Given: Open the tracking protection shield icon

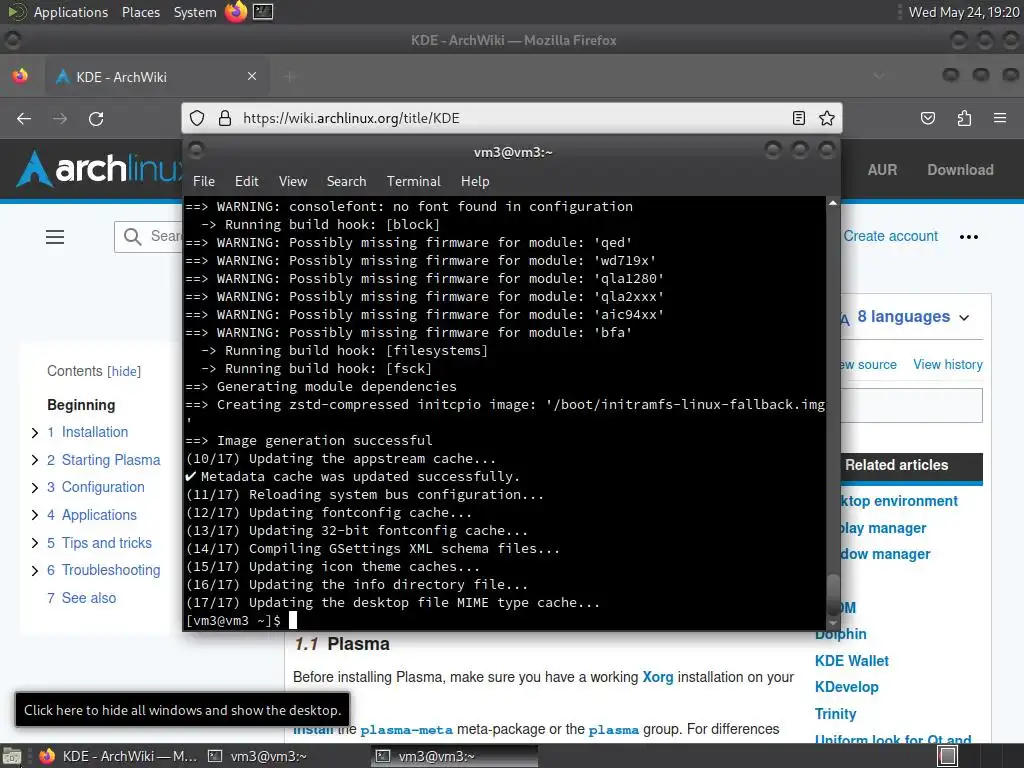Looking at the screenshot, I should [197, 118].
